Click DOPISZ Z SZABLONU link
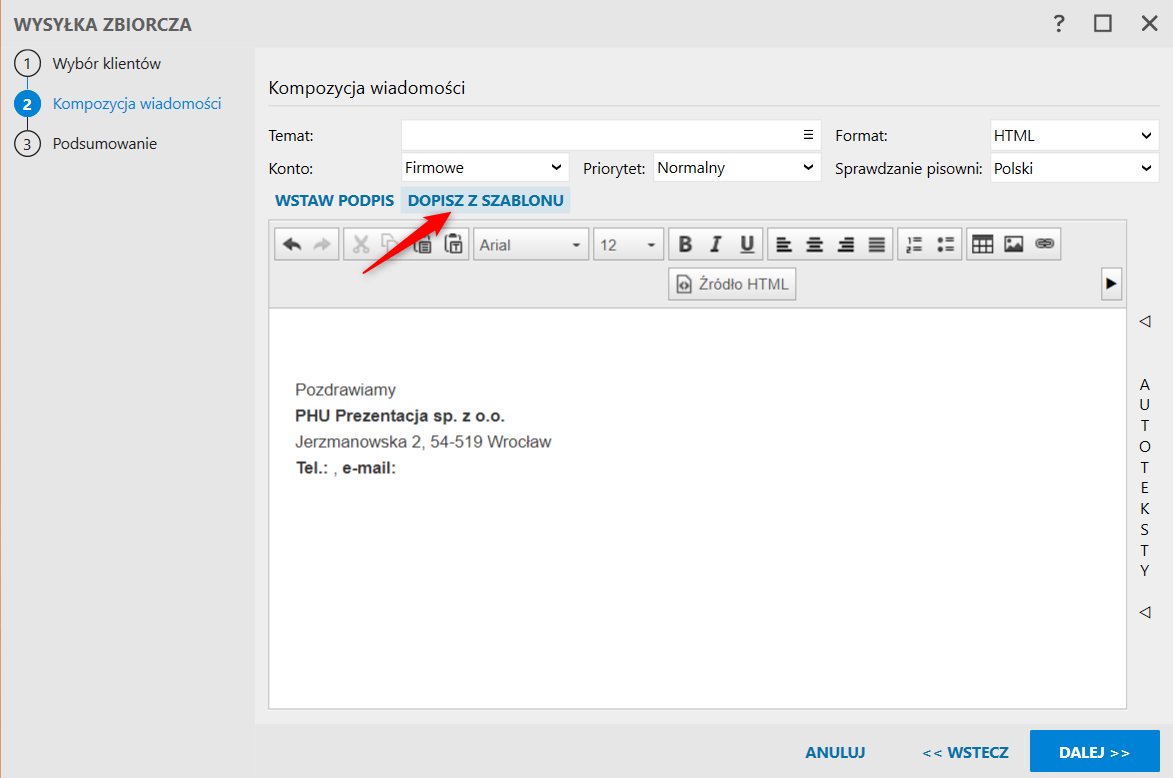The height and width of the screenshot is (778, 1173). (486, 200)
